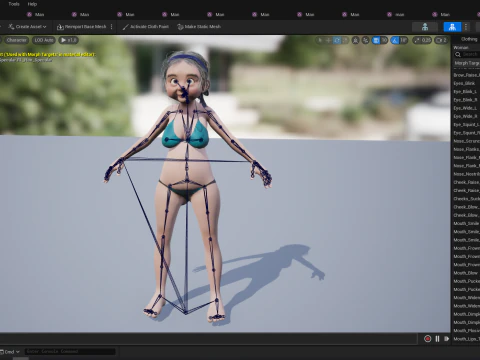Toggle grid snapping in viewport
Viewport: 480px width, 360px height.
click(376, 40)
